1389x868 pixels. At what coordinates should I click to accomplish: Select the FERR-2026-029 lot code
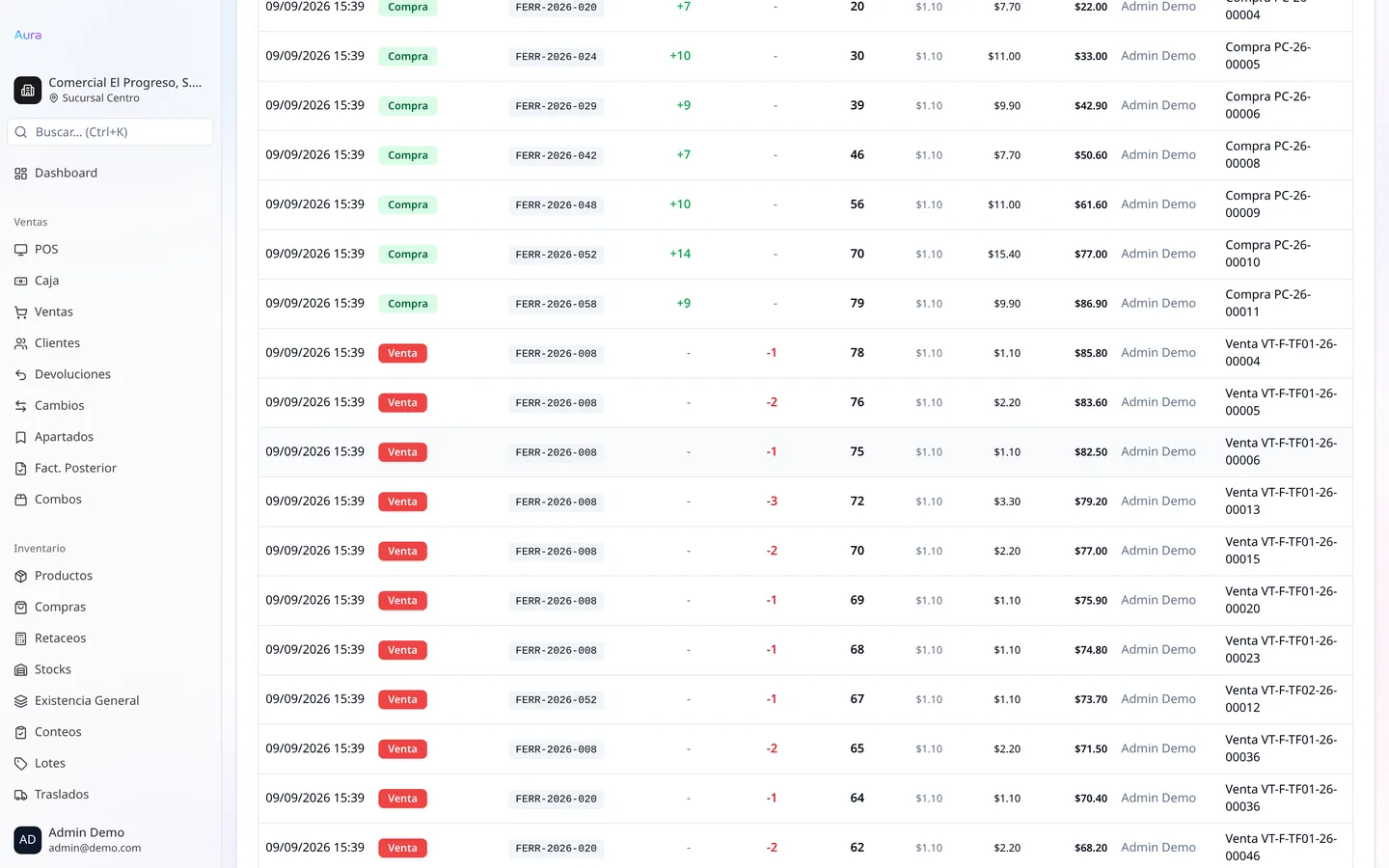557,106
